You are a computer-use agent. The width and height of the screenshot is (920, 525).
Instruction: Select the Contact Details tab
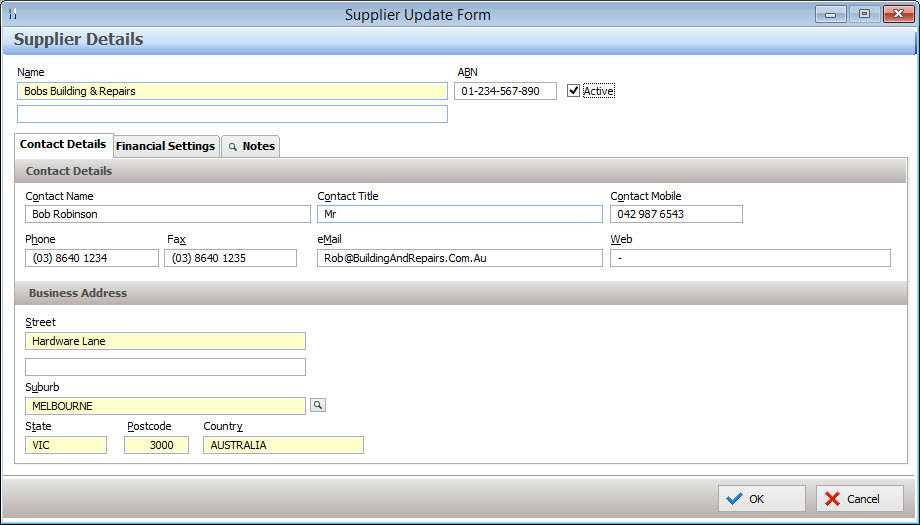(x=63, y=144)
